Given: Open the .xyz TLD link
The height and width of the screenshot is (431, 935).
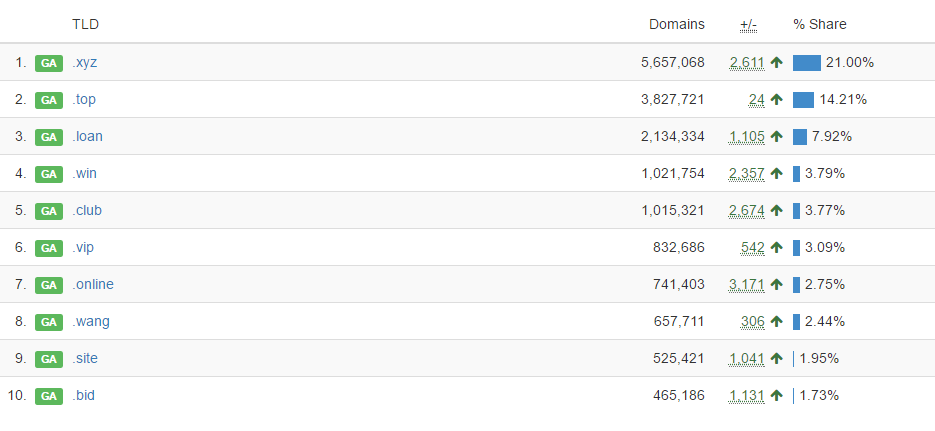Looking at the screenshot, I should tap(84, 63).
